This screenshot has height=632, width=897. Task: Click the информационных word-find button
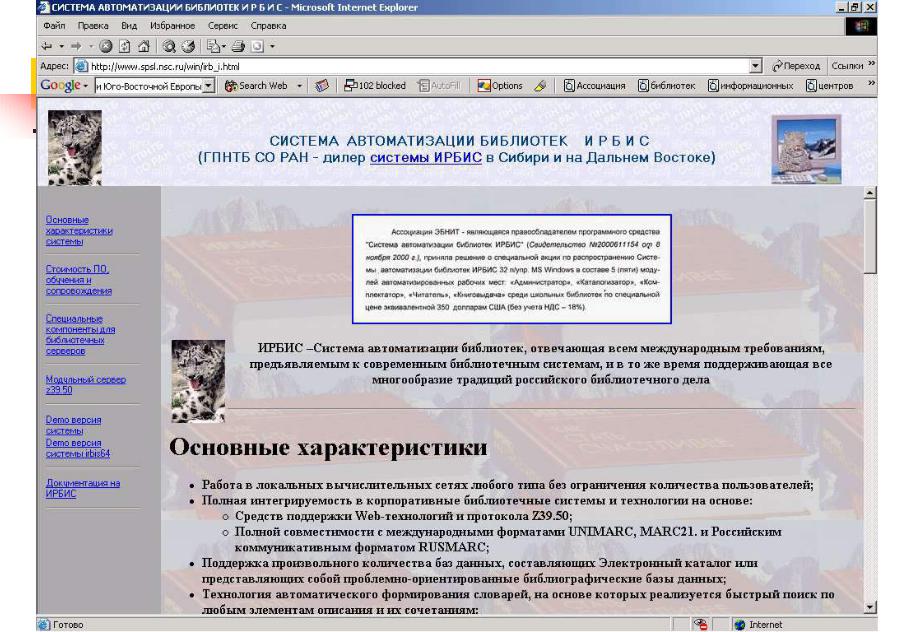pos(751,86)
